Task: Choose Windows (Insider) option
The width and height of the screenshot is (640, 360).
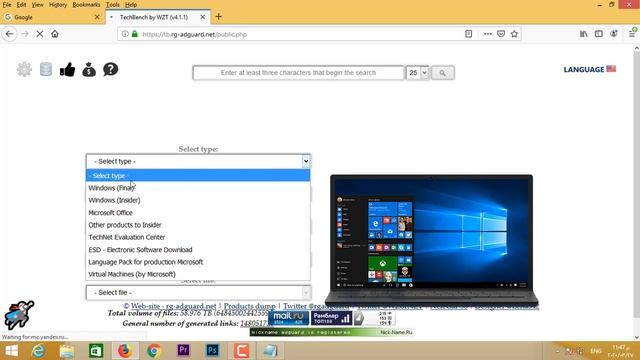Action: [x=198, y=200]
